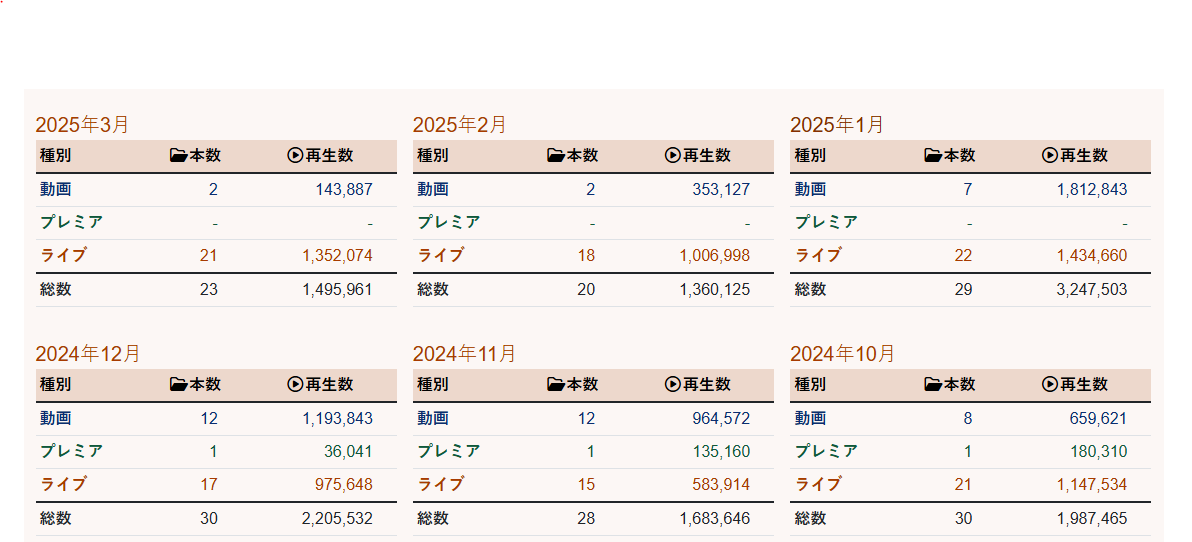The width and height of the screenshot is (1192, 542).
Task: Click ライブ view count 1,006,998
Action: pyautogui.click(x=715, y=255)
